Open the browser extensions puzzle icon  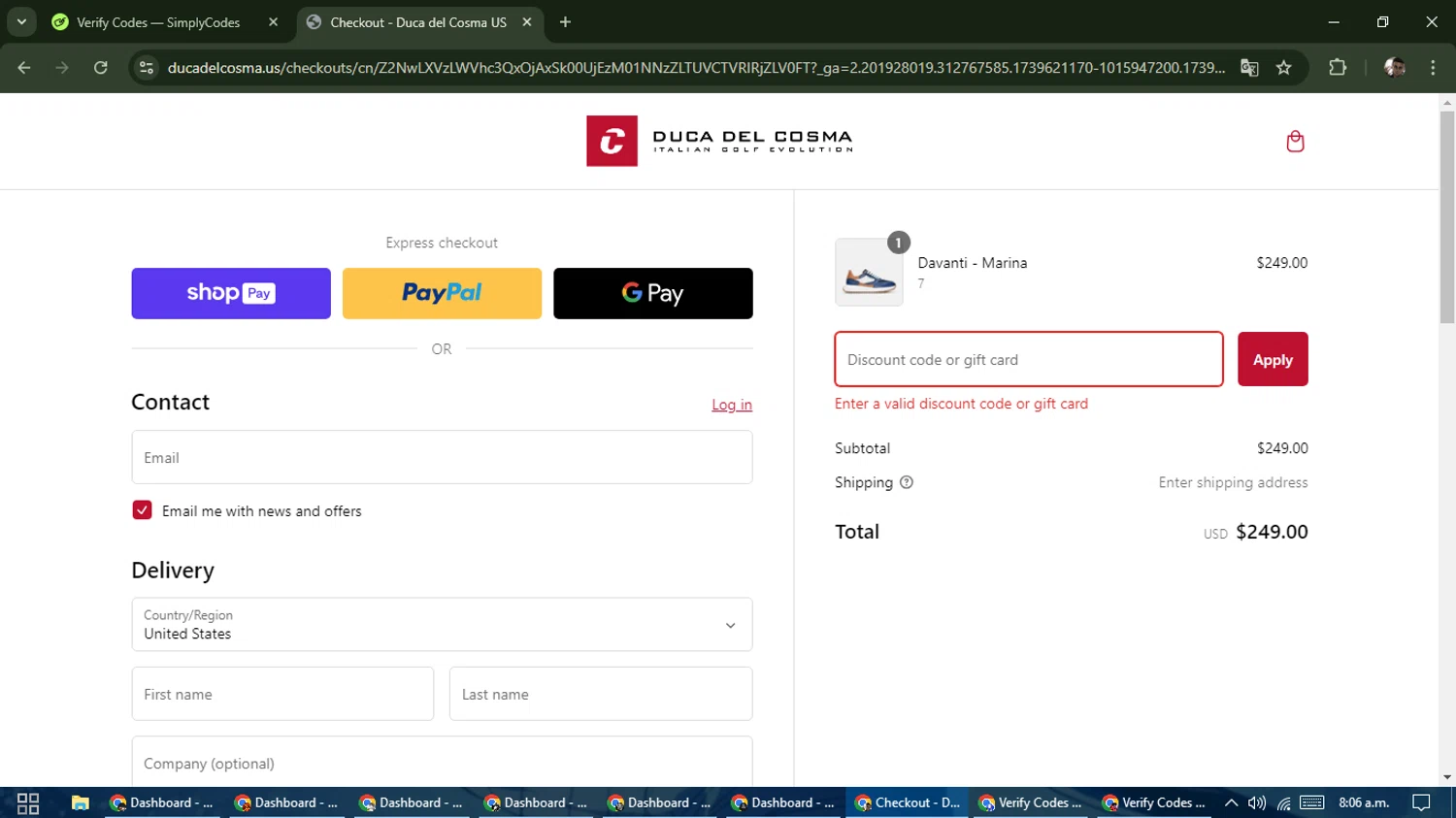[1338, 68]
